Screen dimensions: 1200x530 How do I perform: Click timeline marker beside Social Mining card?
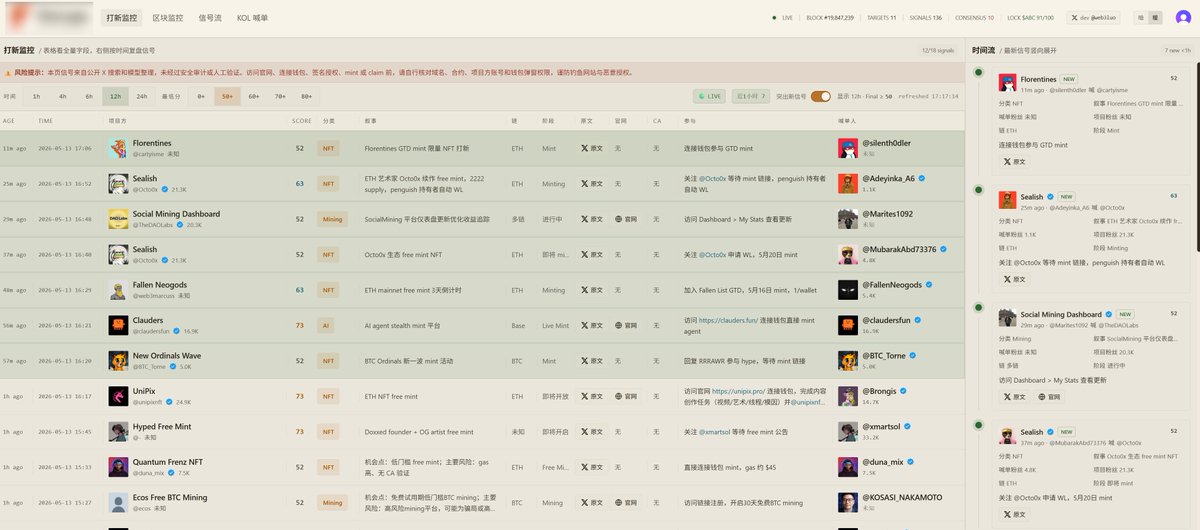point(978,307)
